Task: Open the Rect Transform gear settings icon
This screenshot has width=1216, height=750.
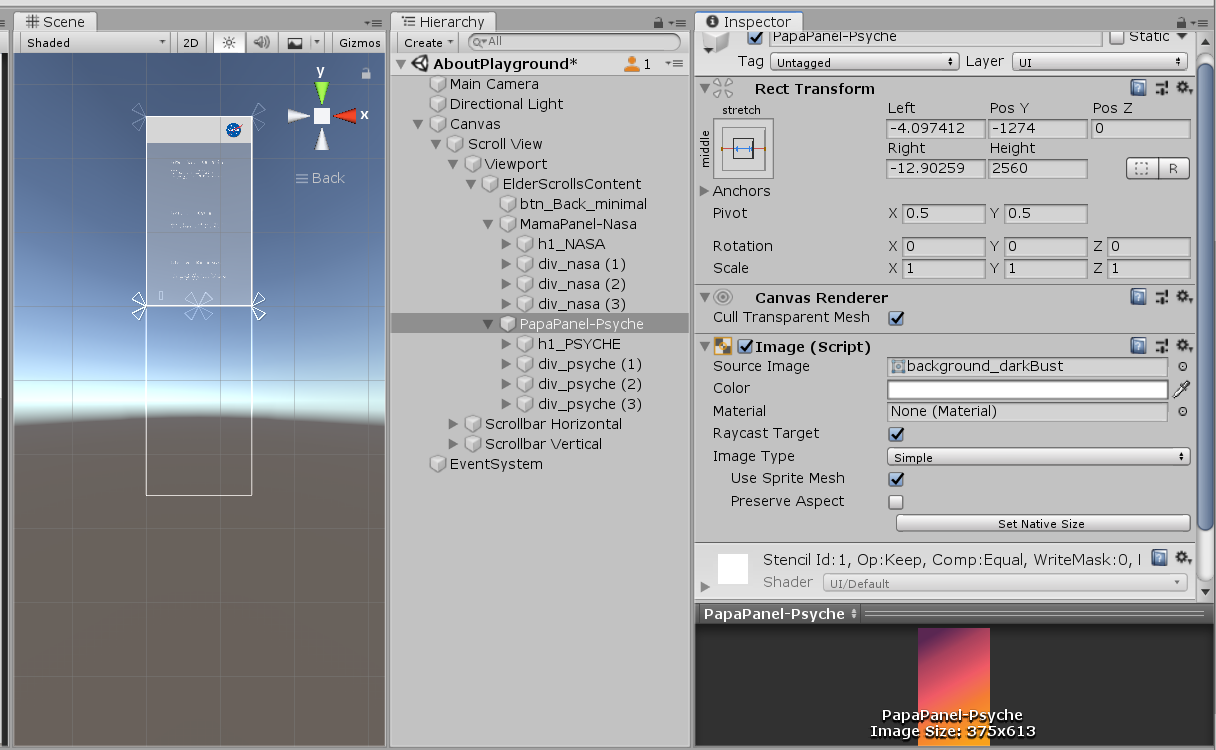Action: tap(1184, 88)
